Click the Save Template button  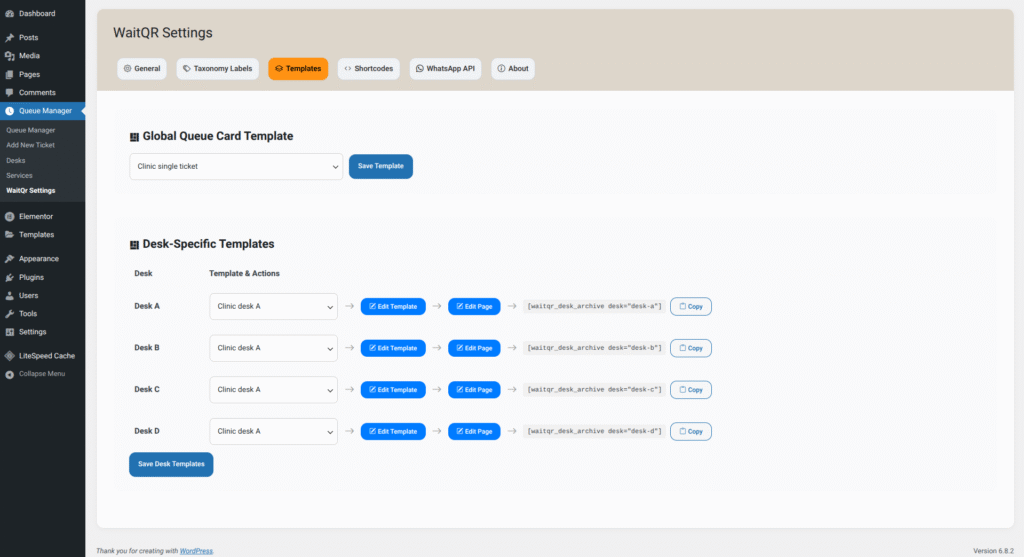[x=381, y=167]
